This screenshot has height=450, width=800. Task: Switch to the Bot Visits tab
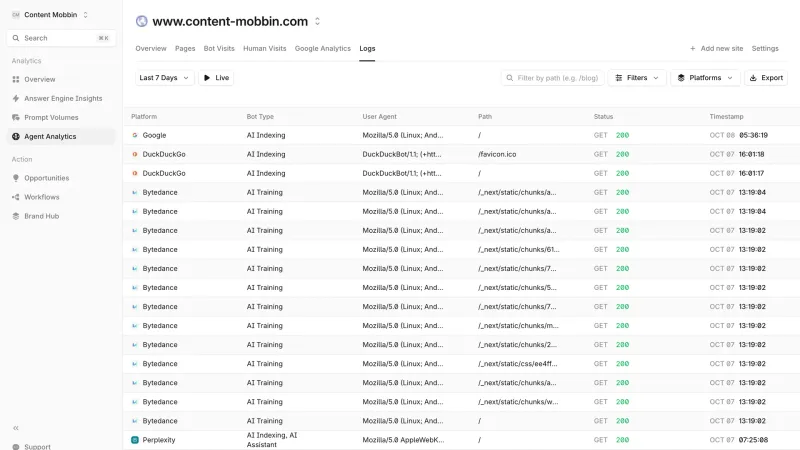219,48
